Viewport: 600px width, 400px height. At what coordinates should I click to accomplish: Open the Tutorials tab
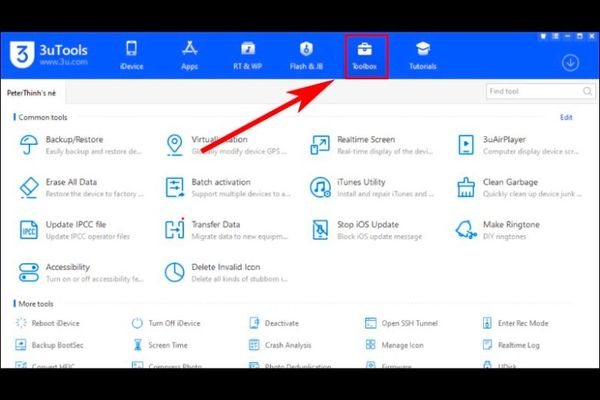click(x=422, y=55)
